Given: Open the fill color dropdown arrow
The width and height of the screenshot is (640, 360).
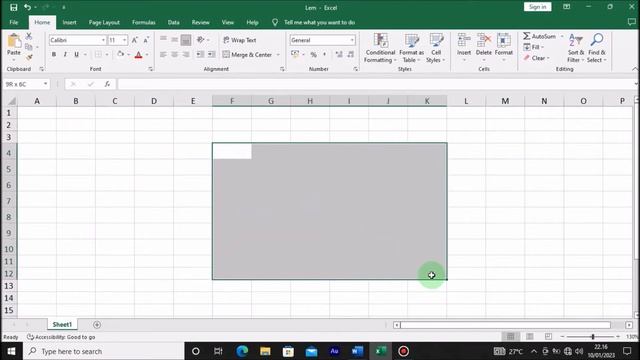Looking at the screenshot, I should (x=129, y=55).
